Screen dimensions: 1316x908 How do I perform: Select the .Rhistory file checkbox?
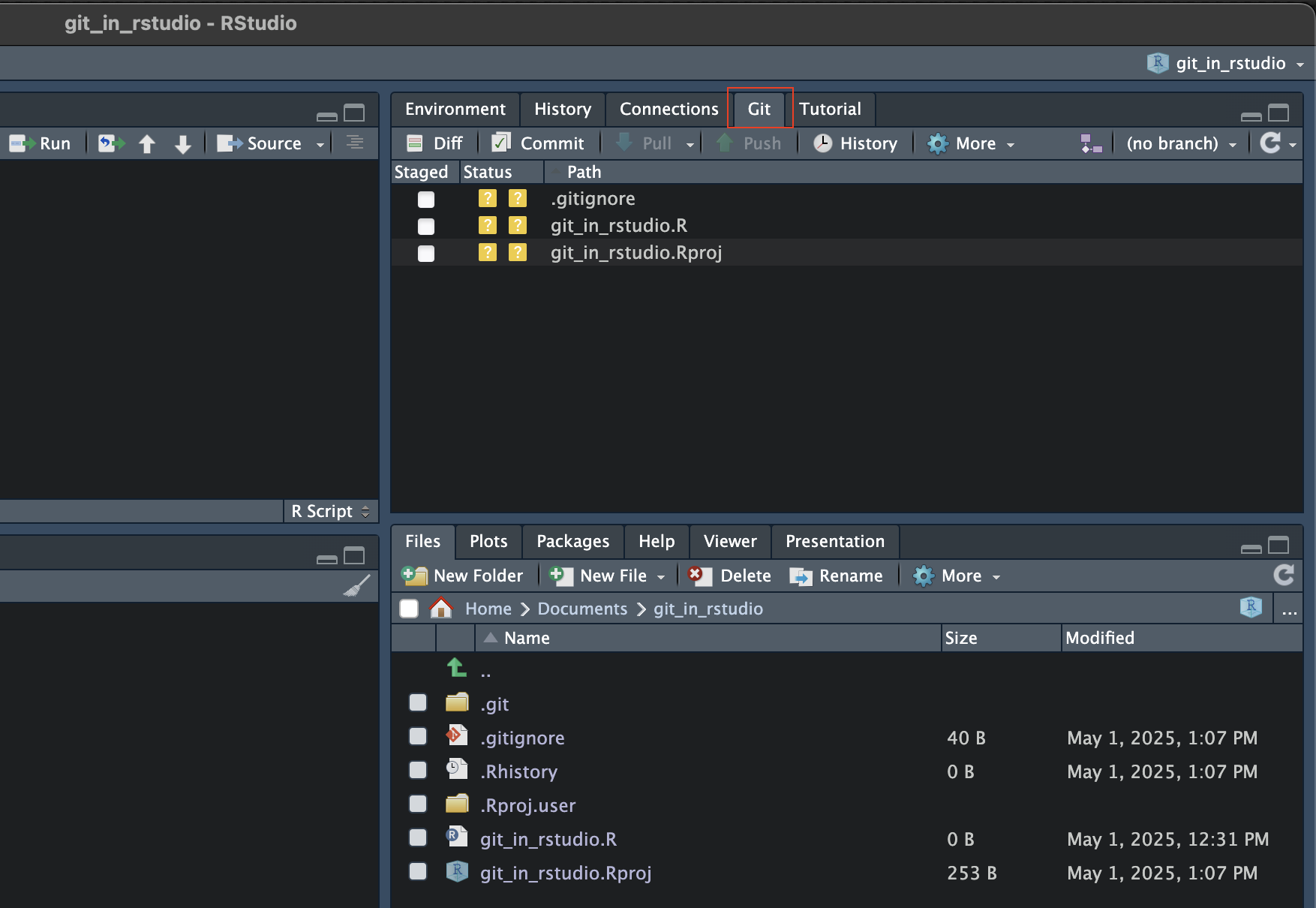pos(418,771)
